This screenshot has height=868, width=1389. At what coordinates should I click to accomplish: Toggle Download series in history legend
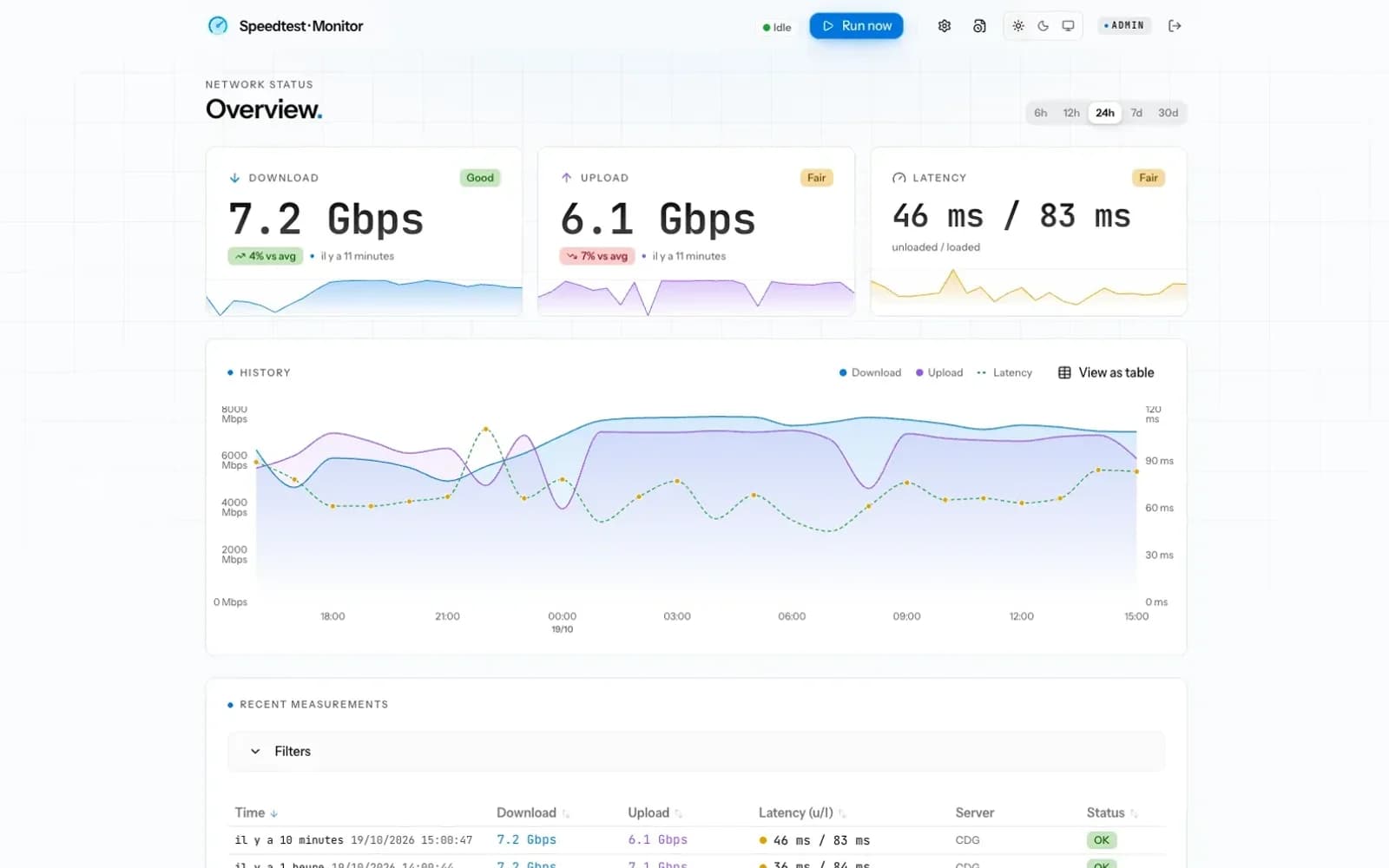[x=870, y=372]
